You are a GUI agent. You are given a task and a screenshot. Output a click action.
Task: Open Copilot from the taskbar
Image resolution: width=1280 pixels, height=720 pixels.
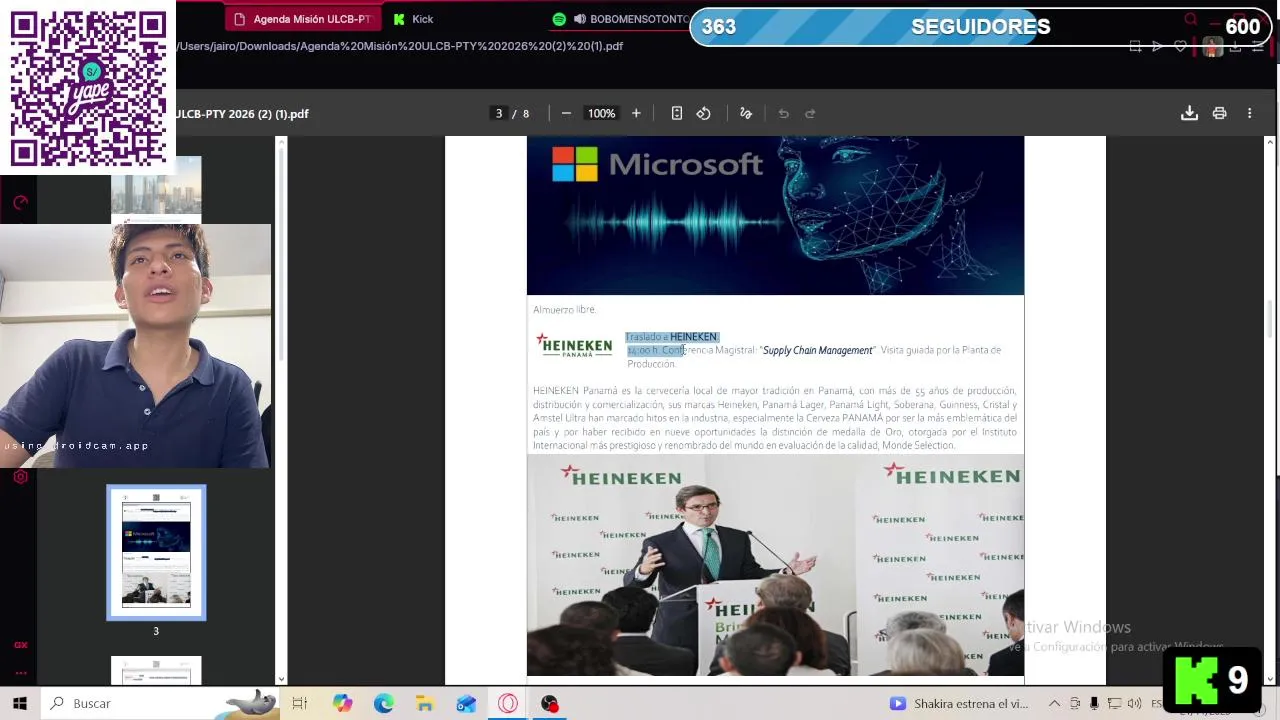pyautogui.click(x=343, y=703)
